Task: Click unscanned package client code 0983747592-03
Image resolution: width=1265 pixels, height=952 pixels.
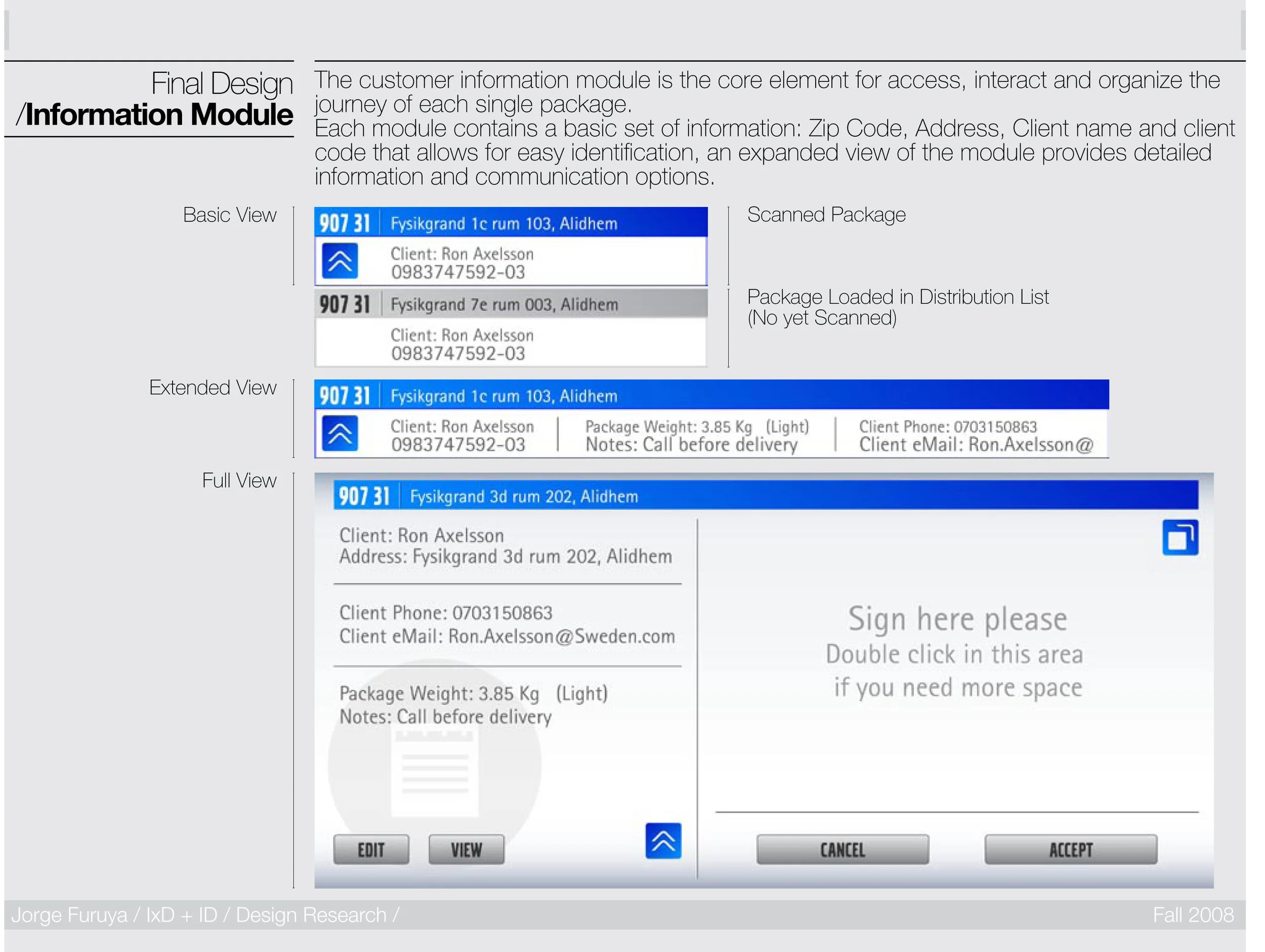Action: [457, 354]
